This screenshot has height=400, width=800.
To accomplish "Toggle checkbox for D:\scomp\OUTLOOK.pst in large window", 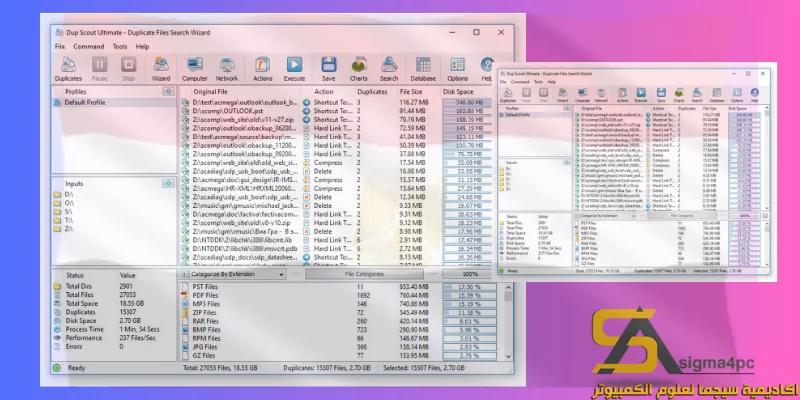I will tap(186, 111).
